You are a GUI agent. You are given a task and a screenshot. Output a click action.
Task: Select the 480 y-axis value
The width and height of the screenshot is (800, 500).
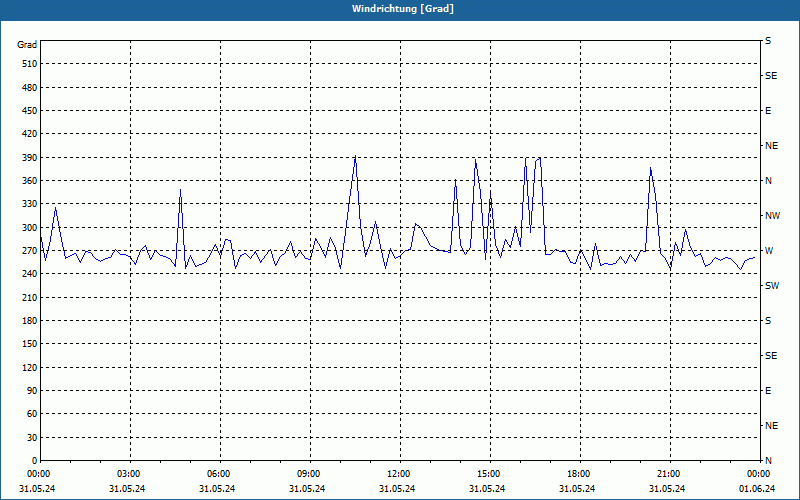click(30, 87)
